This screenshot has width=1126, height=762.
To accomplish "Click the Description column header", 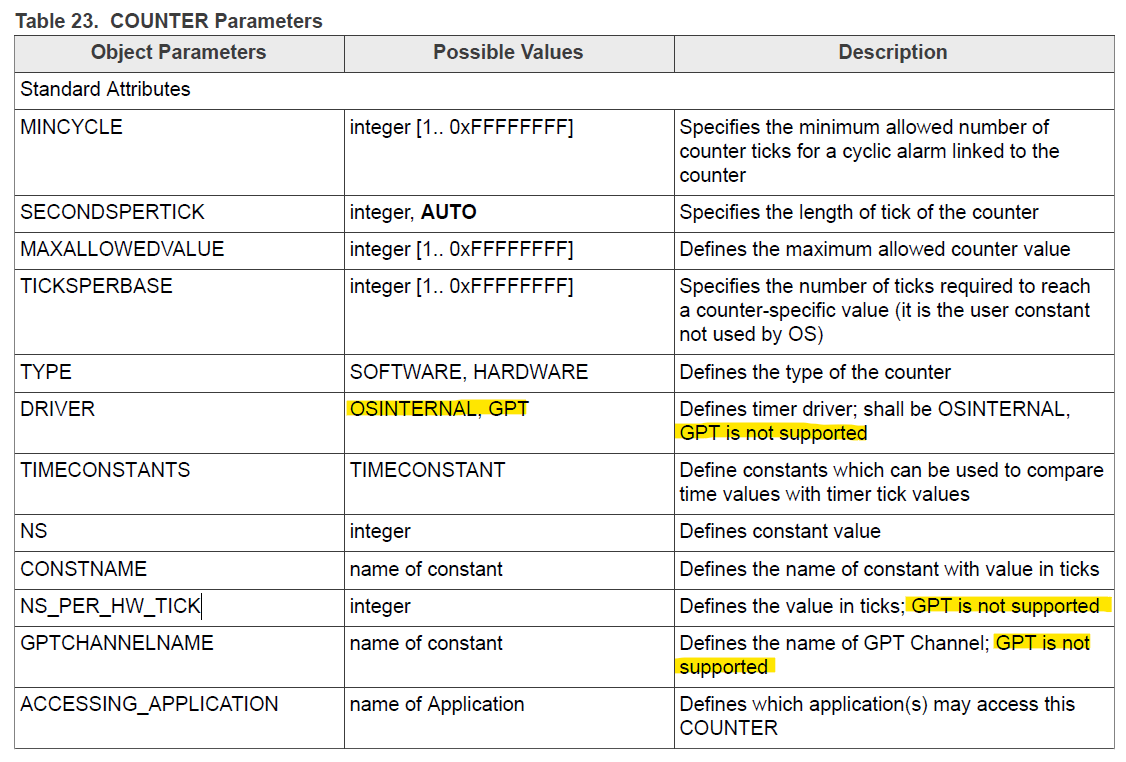I will click(x=892, y=53).
